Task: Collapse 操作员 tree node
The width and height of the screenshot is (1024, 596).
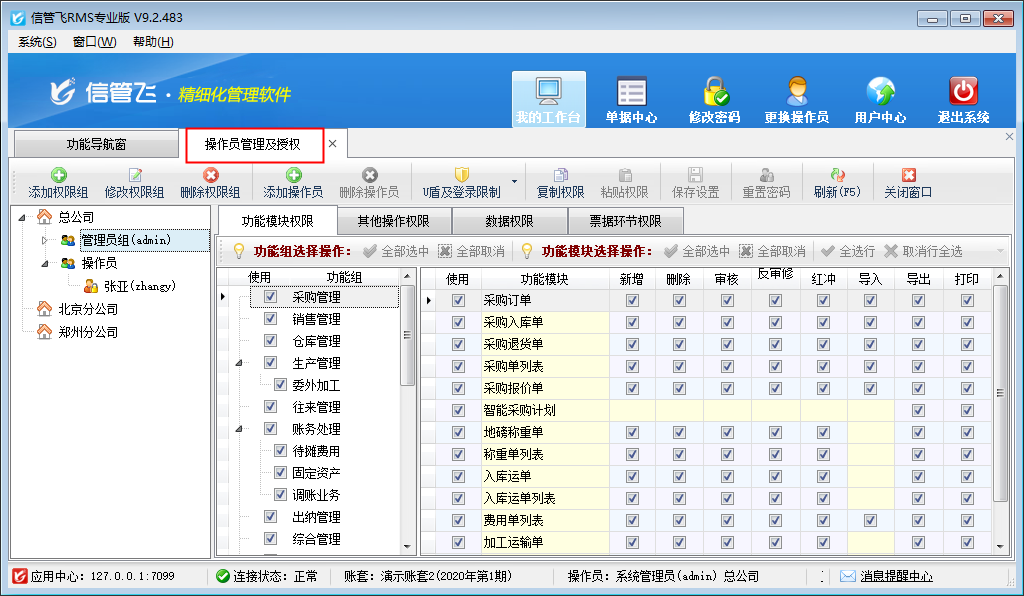Action: coord(44,263)
